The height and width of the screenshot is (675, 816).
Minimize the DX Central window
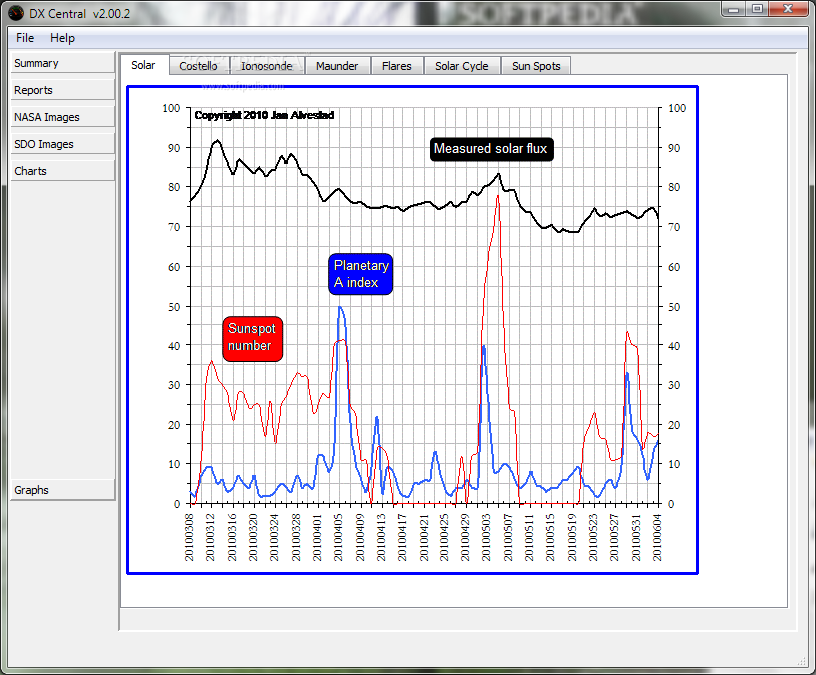coord(734,9)
